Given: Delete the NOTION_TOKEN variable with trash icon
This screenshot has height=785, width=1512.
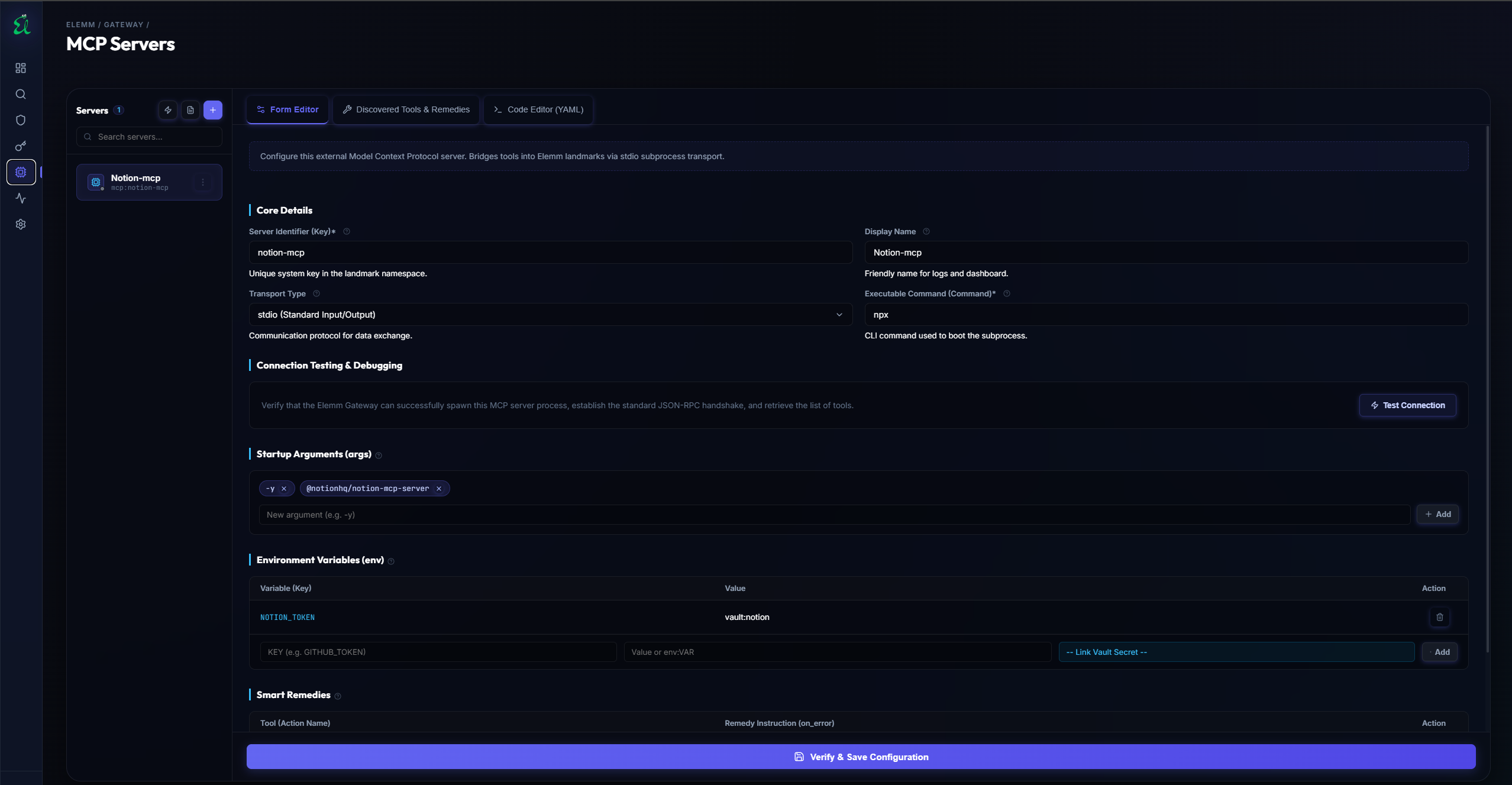Looking at the screenshot, I should click(x=1440, y=617).
